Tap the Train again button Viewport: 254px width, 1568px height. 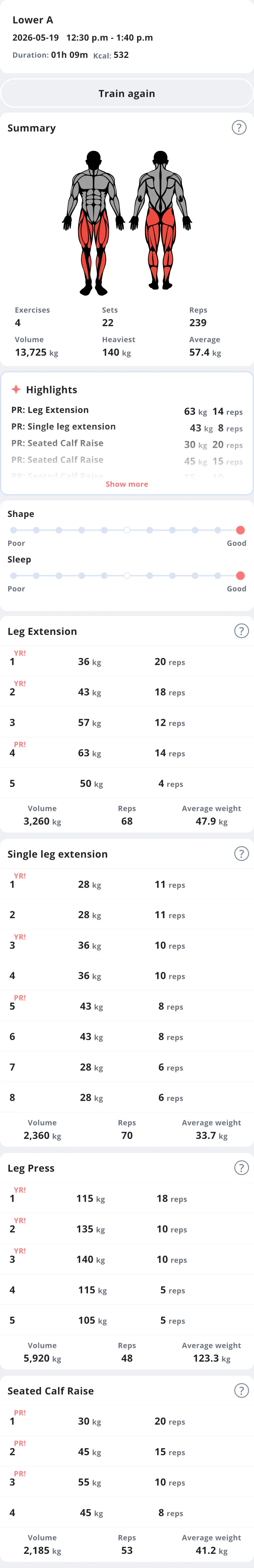point(127,93)
